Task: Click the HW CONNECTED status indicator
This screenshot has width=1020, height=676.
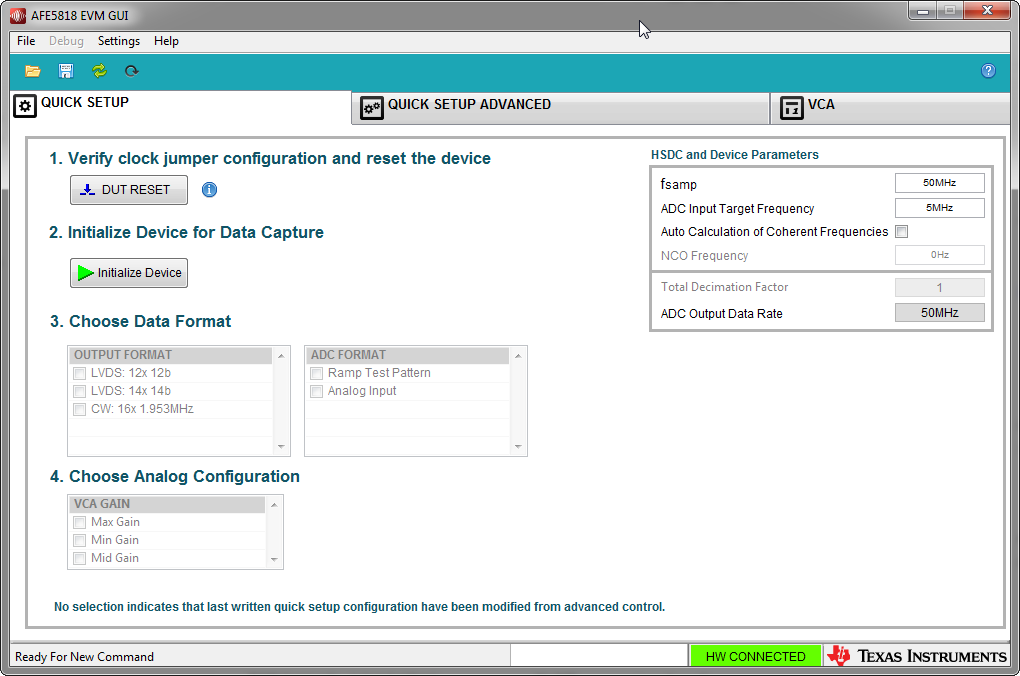Action: 755,656
